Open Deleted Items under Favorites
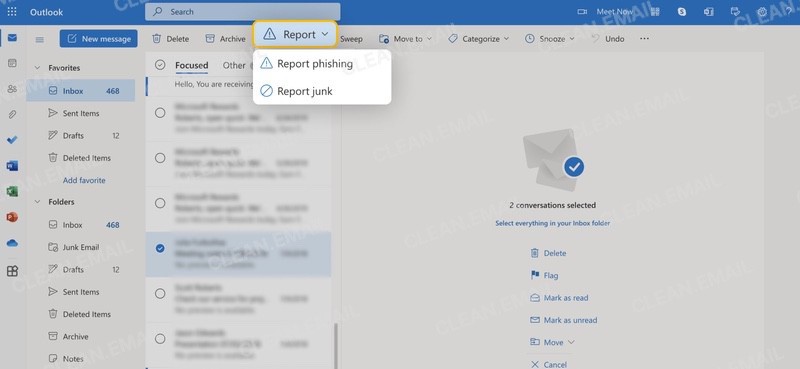800x369 pixels. pyautogui.click(x=81, y=158)
